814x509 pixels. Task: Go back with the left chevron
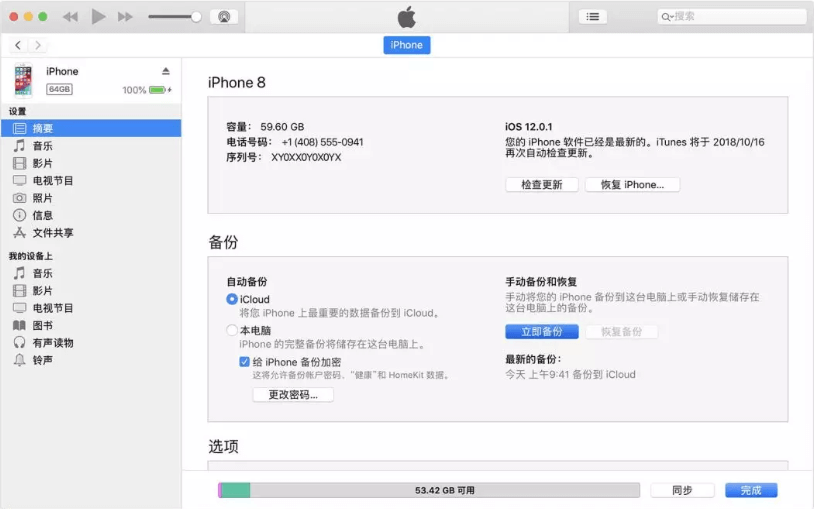click(18, 45)
